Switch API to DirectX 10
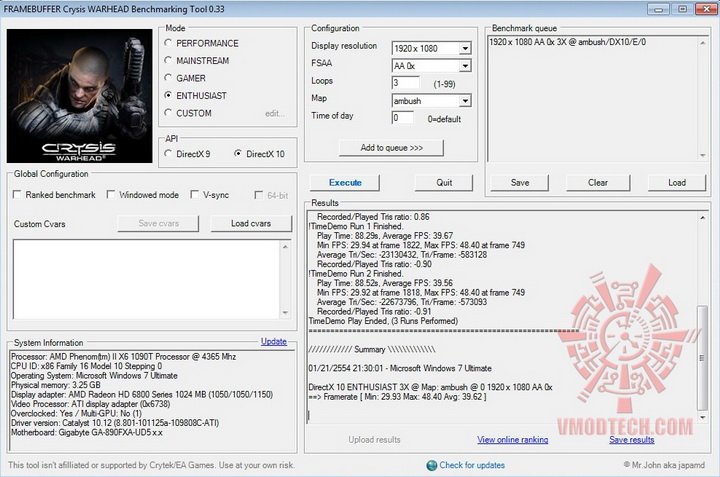Image resolution: width=720 pixels, height=477 pixels. pyautogui.click(x=238, y=153)
